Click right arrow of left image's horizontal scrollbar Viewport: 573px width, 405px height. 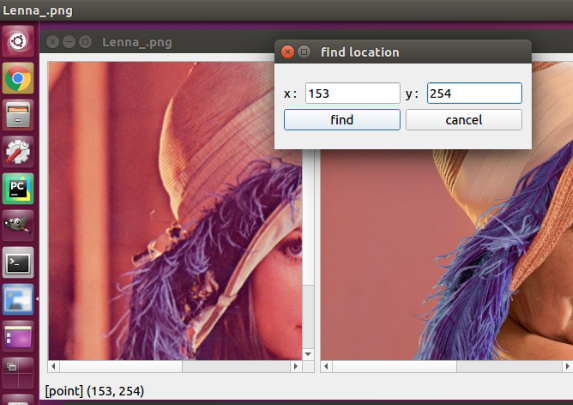[296, 366]
